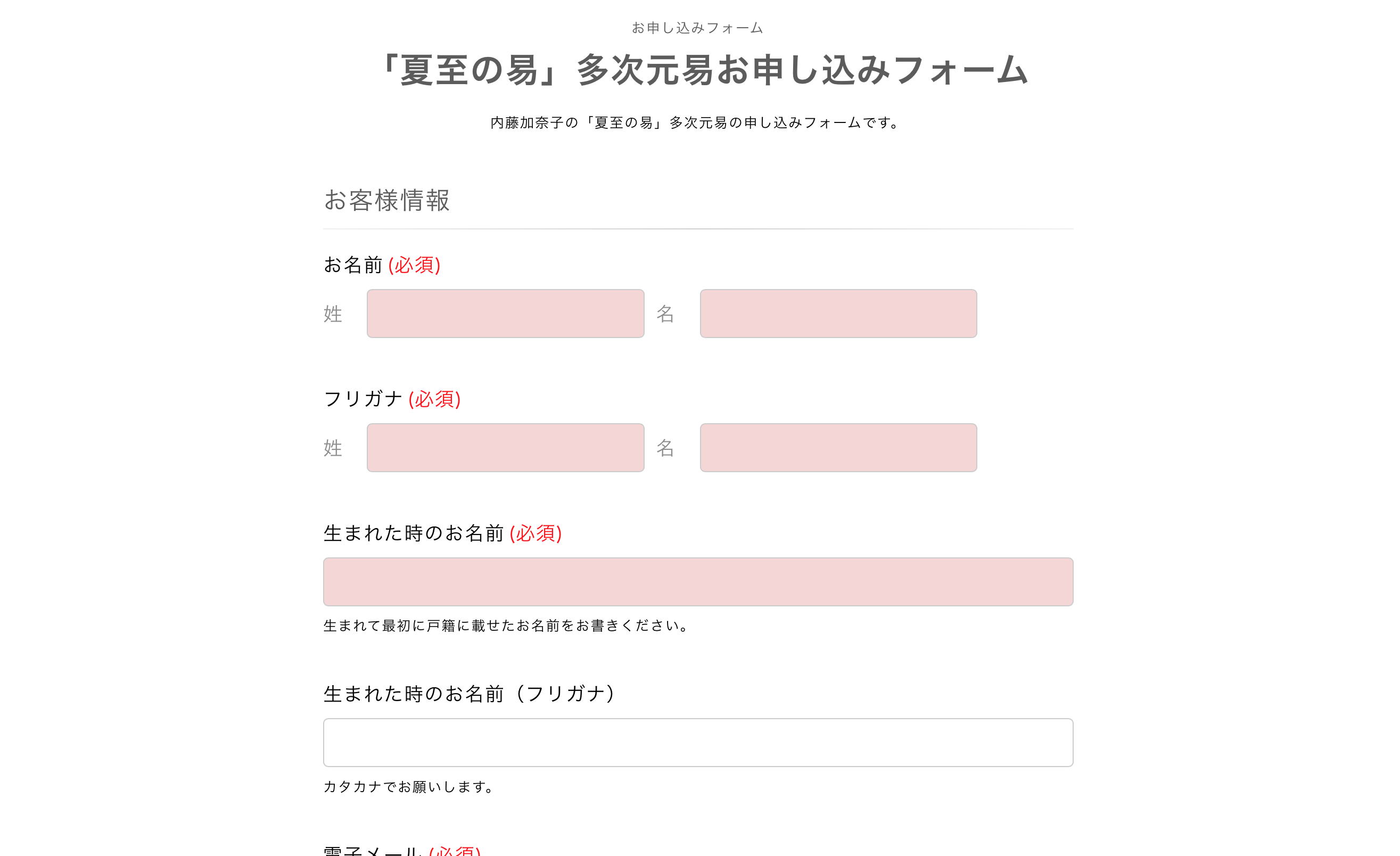
Task: Select the フリガナ (必須) label
Action: [391, 399]
